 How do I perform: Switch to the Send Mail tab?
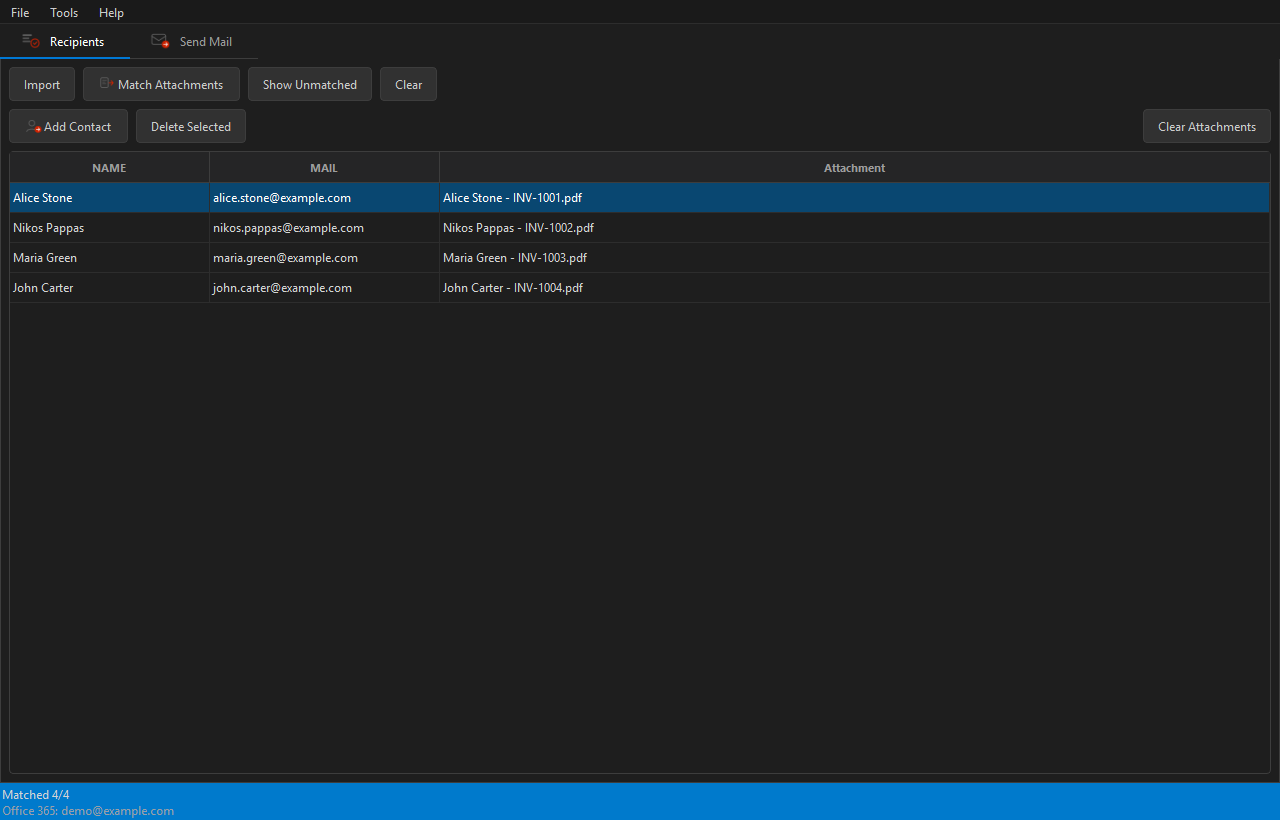193,42
